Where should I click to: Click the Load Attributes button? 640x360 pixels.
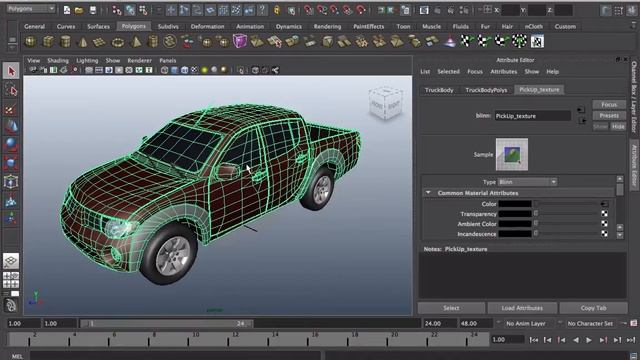(x=522, y=308)
